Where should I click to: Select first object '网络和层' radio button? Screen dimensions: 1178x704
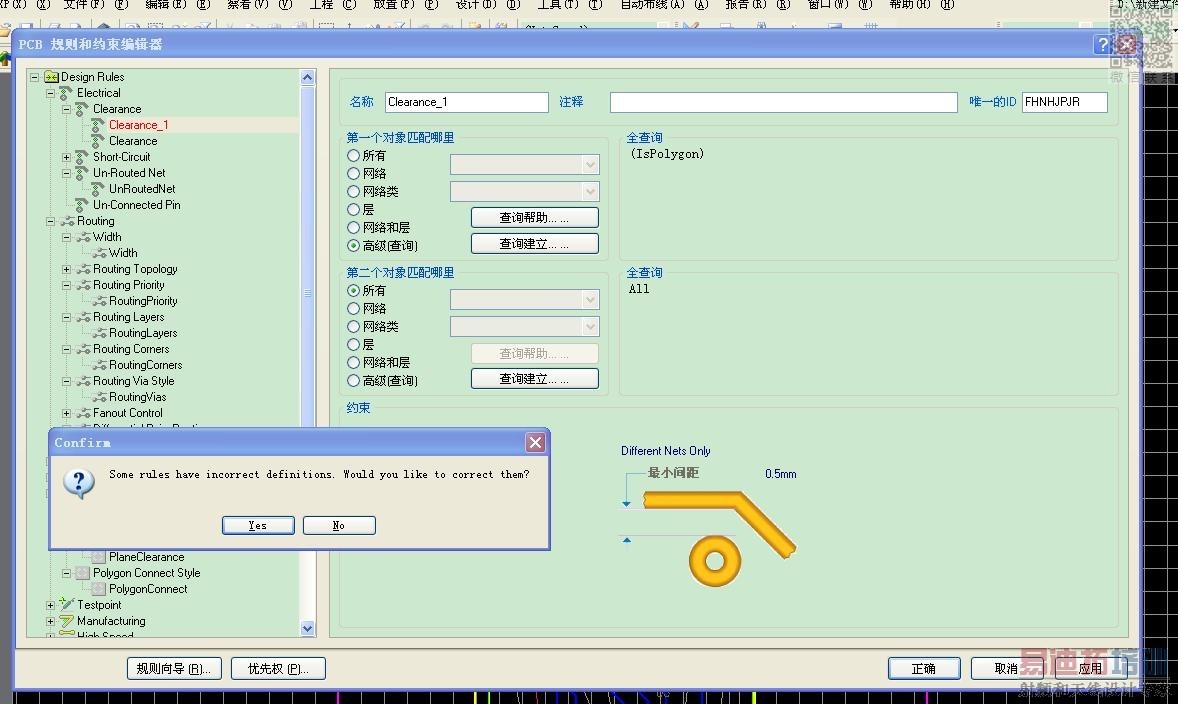353,228
